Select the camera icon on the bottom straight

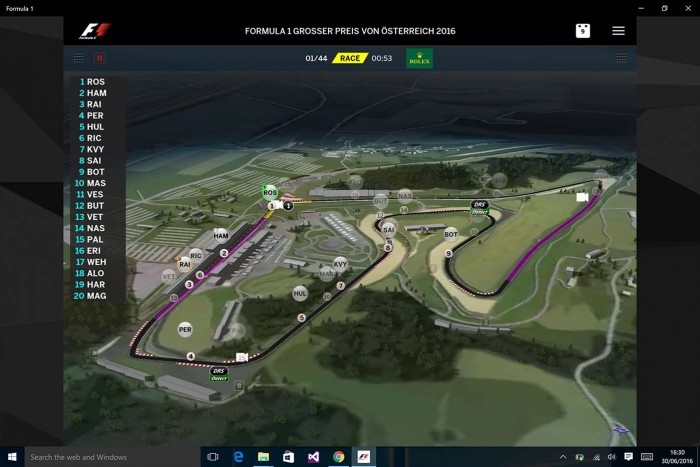pyautogui.click(x=242, y=357)
